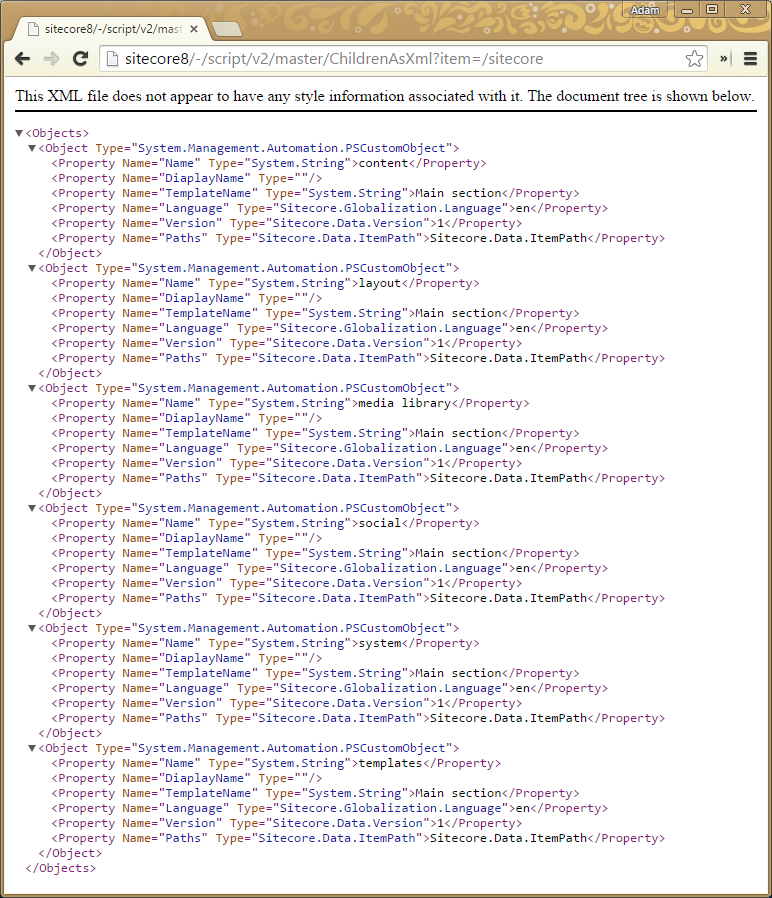Collapse the Object containing templates

(32, 748)
